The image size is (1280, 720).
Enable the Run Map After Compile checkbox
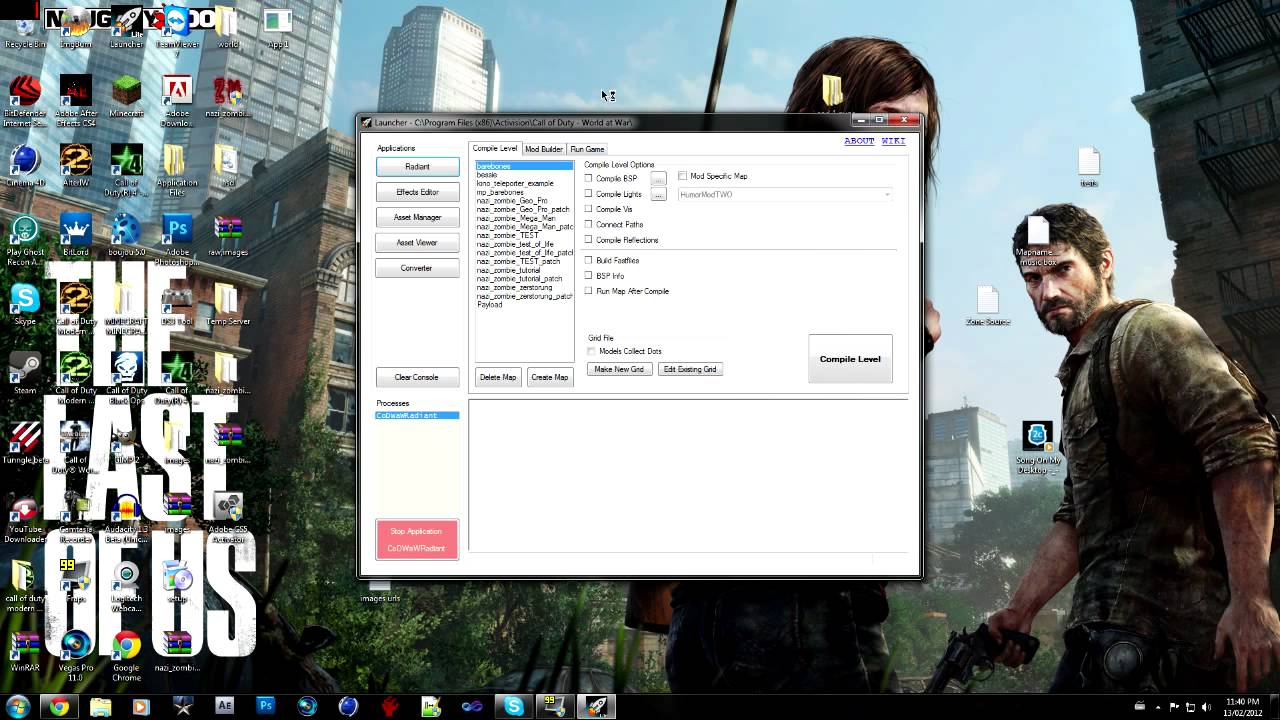[589, 291]
